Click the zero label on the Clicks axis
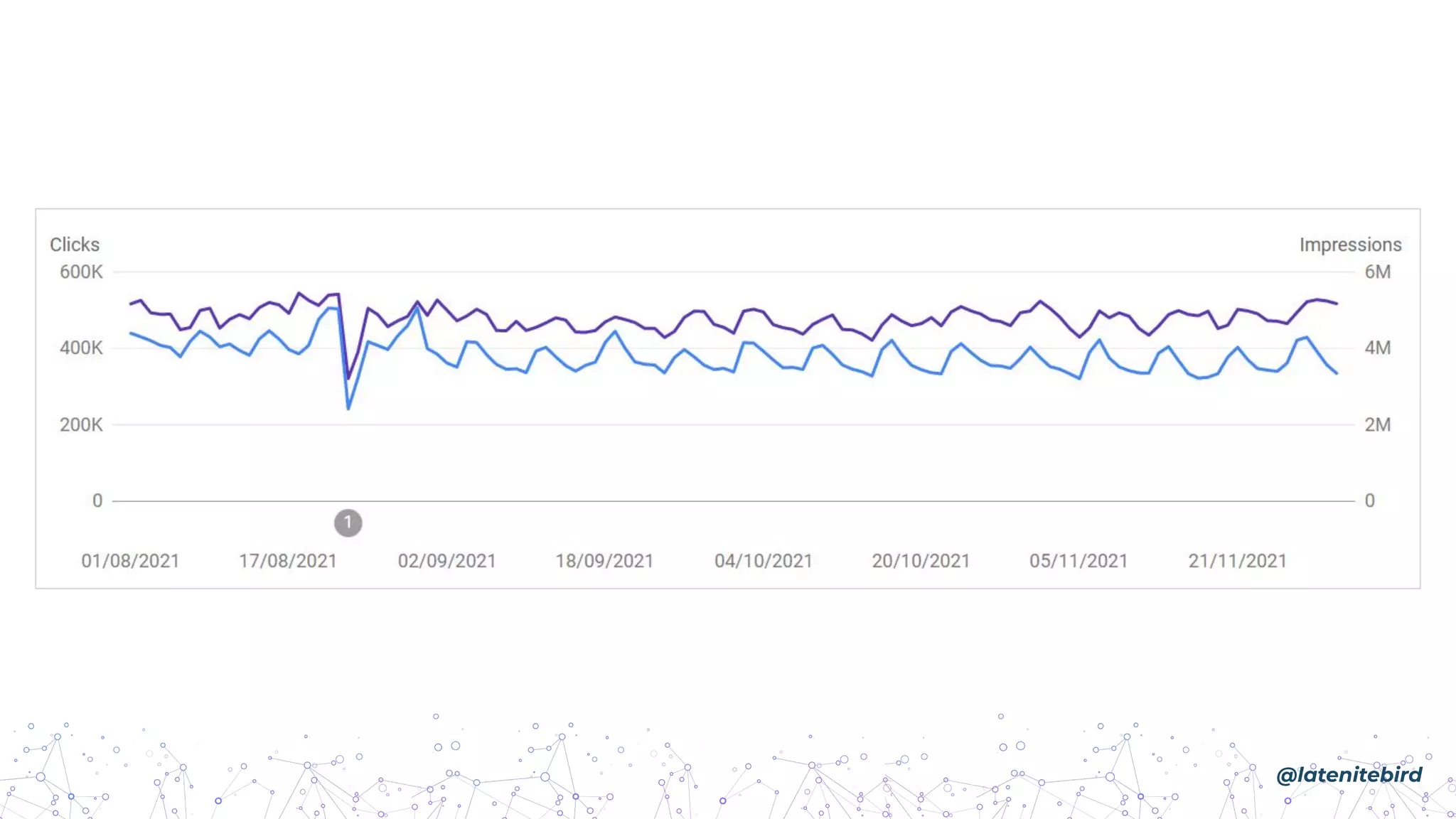 [x=97, y=501]
